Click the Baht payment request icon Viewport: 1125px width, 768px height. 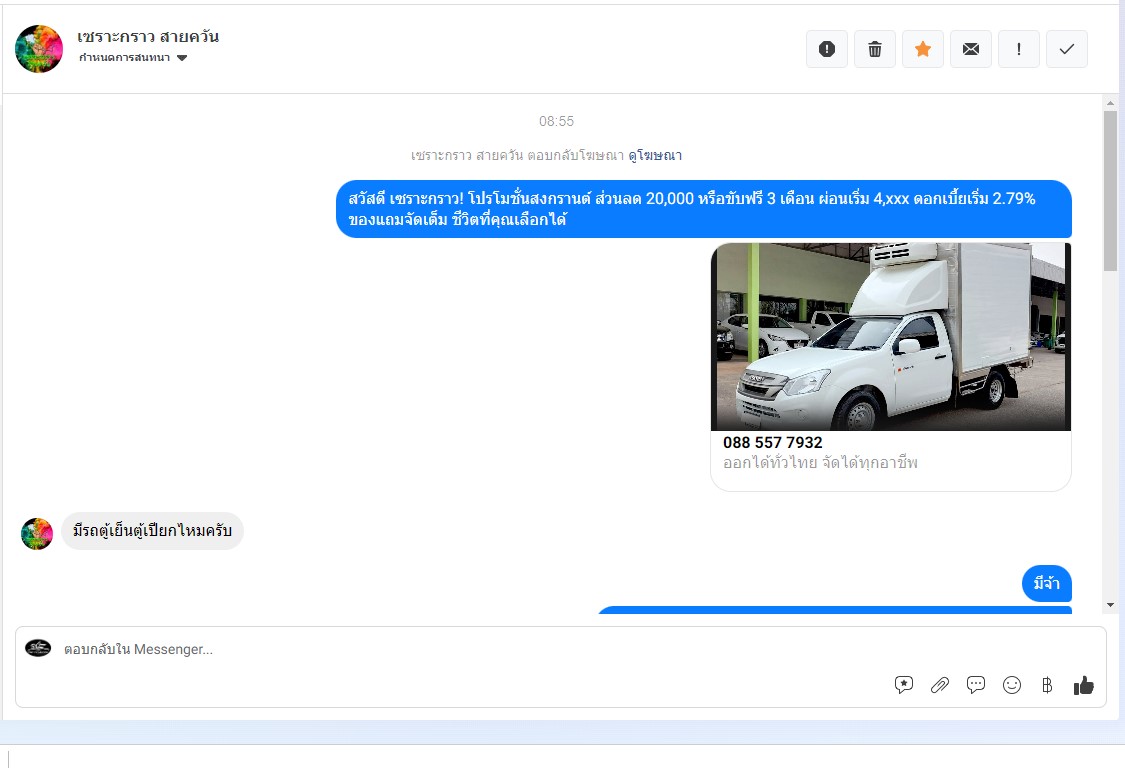[1047, 685]
